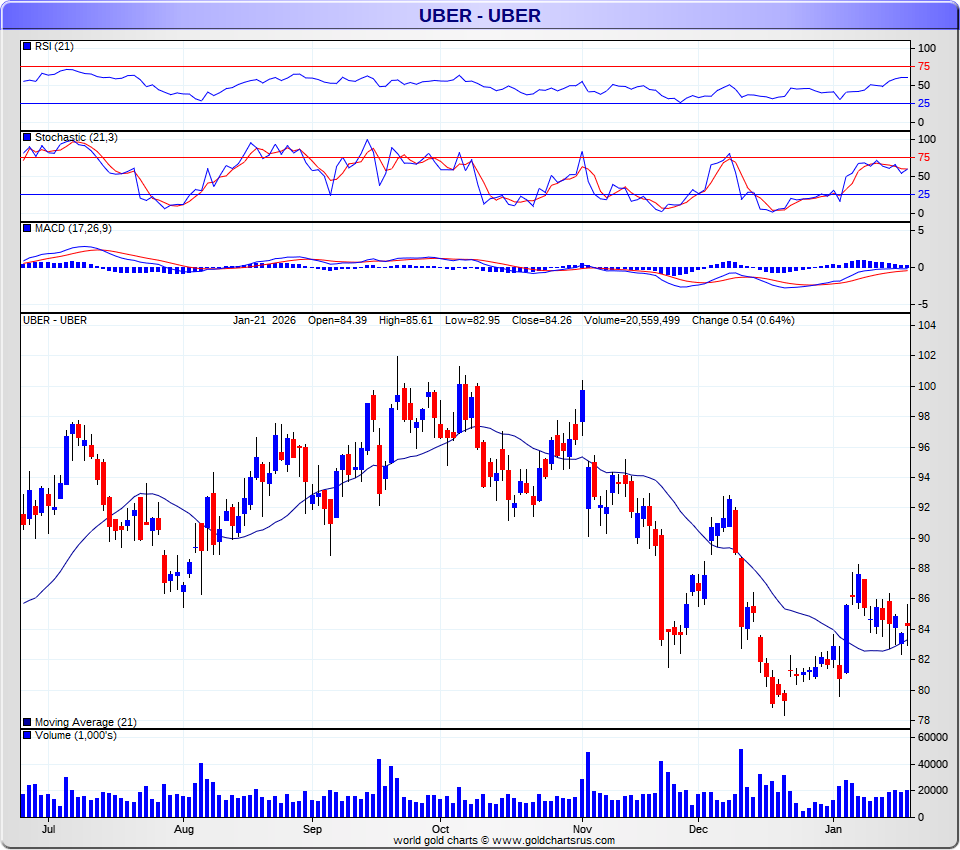960x850 pixels.
Task: Click the 104 price axis label
Action: (927, 325)
